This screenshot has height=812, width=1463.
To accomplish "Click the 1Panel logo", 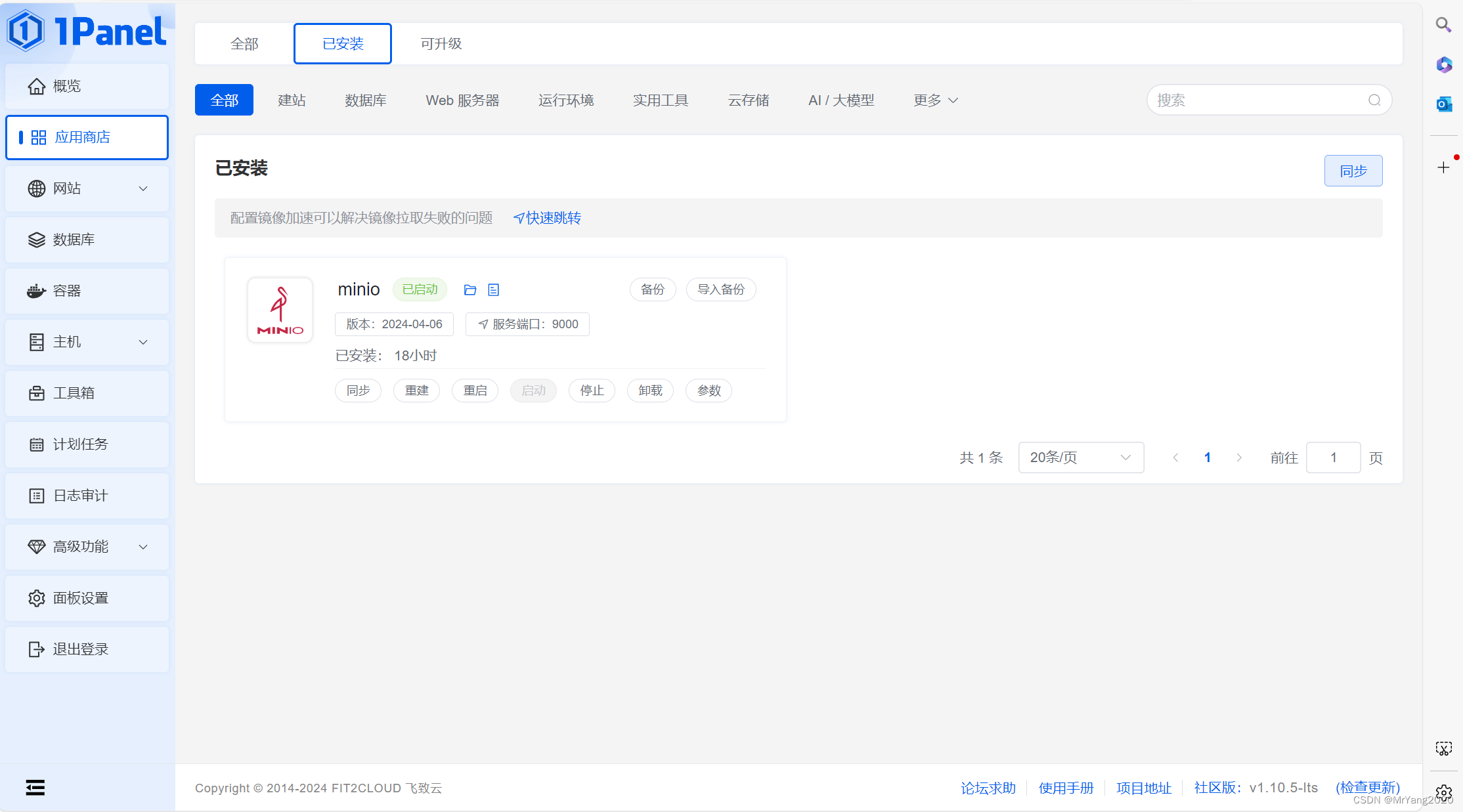I will (87, 31).
